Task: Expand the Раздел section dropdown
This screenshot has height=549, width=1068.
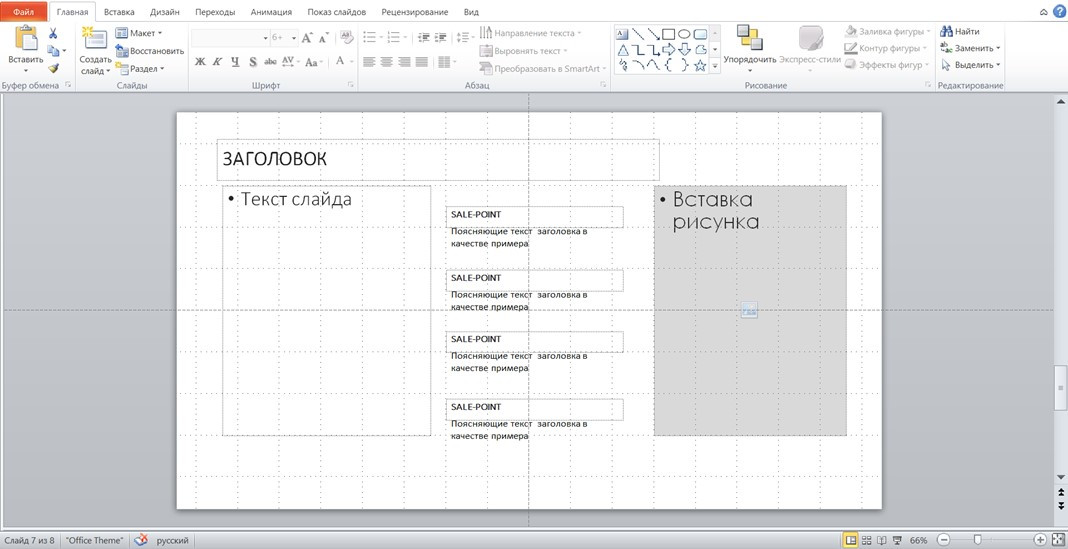Action: tap(140, 69)
